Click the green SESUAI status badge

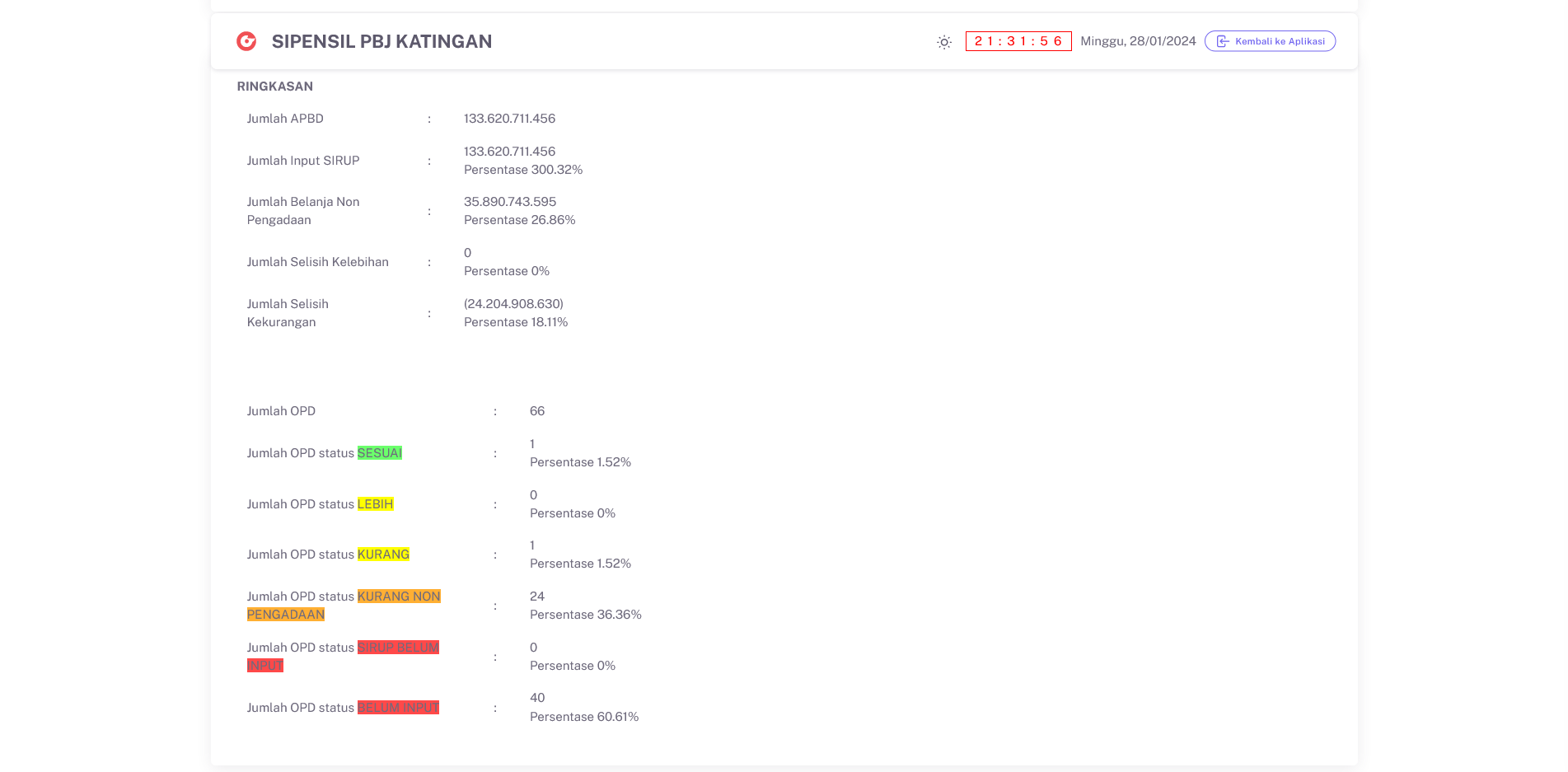pyautogui.click(x=380, y=453)
